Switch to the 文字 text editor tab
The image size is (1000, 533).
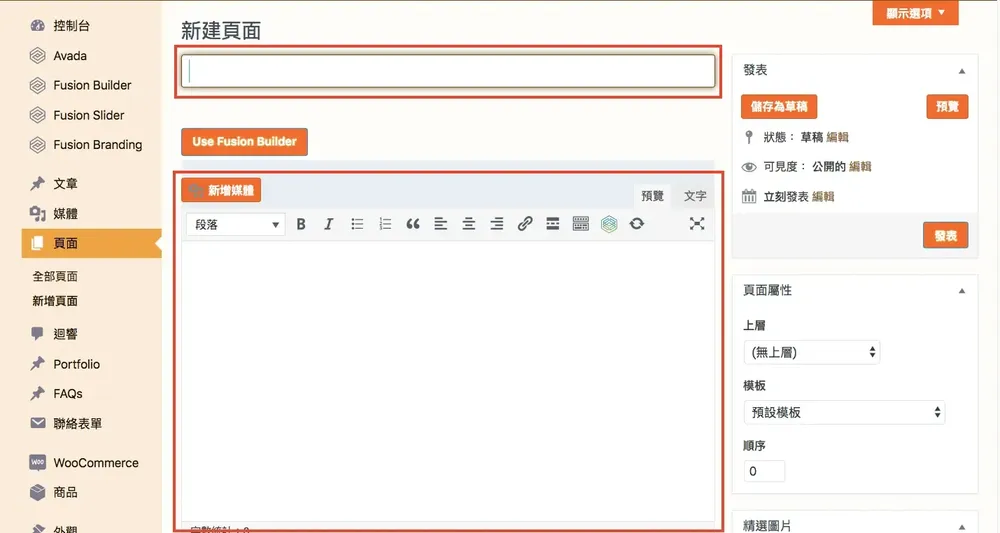tap(695, 196)
